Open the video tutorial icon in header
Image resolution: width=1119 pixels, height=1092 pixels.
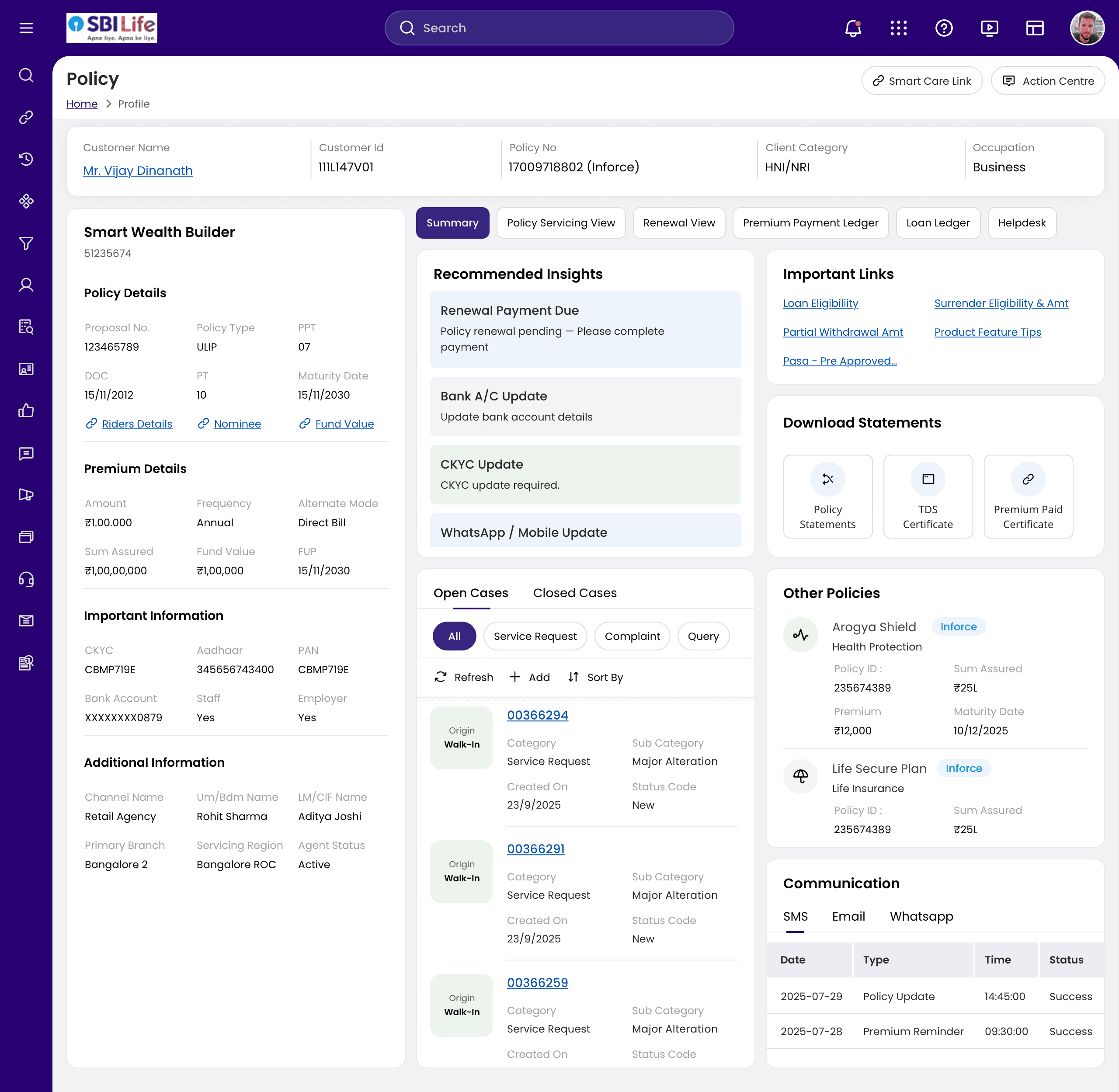(x=989, y=28)
